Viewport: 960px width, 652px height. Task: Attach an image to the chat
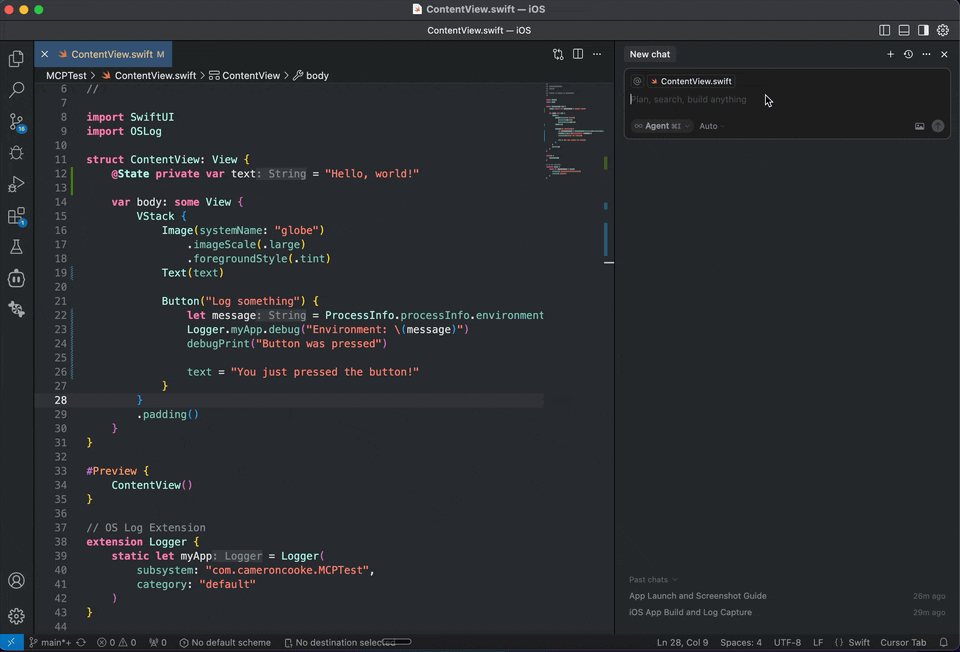coord(919,125)
